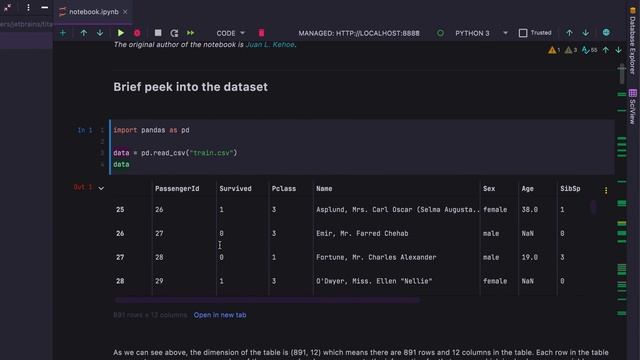This screenshot has height=360, width=640.
Task: Click name cell O'Dwyer, Miss. Ellen
Action: [x=374, y=281]
